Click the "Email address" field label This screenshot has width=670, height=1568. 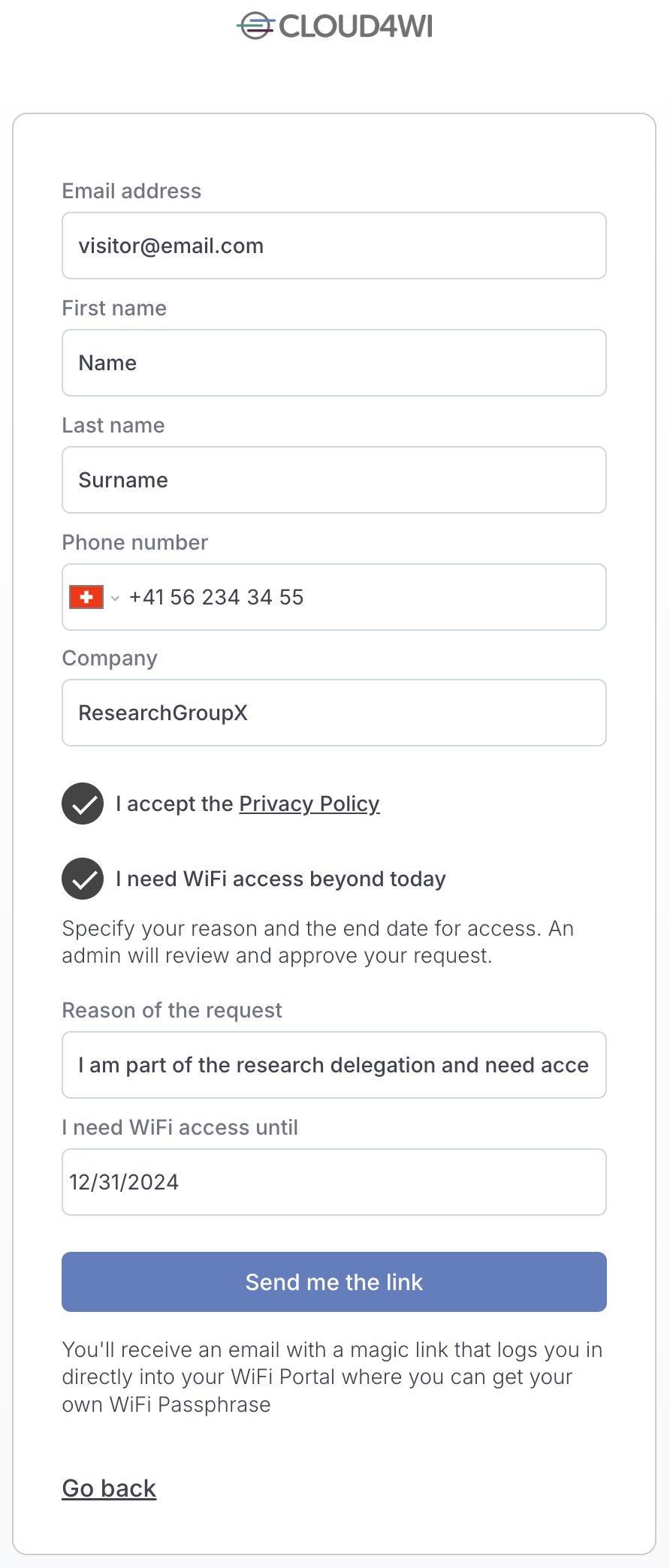[x=131, y=191]
